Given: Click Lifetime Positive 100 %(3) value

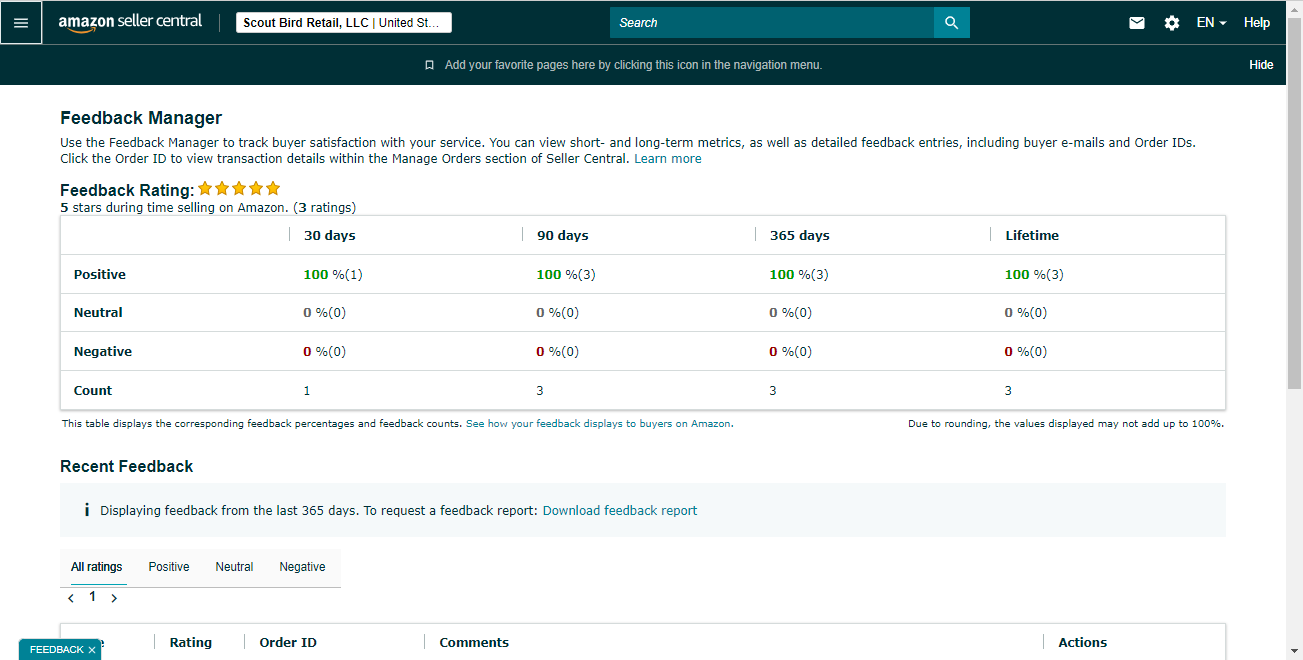Looking at the screenshot, I should [1034, 275].
